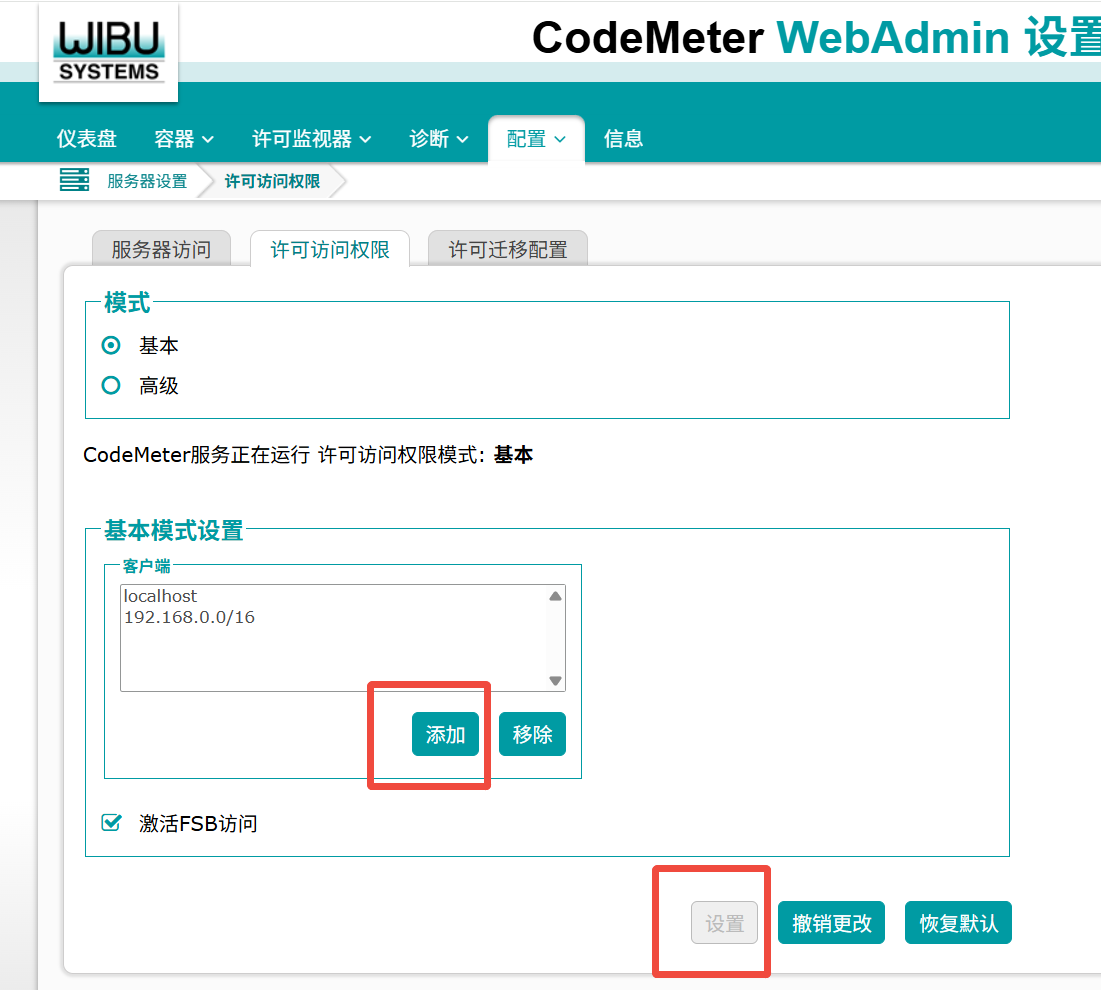Select the 许可访问权限 tab
Screen dimensions: 1101x990
click(x=330, y=249)
